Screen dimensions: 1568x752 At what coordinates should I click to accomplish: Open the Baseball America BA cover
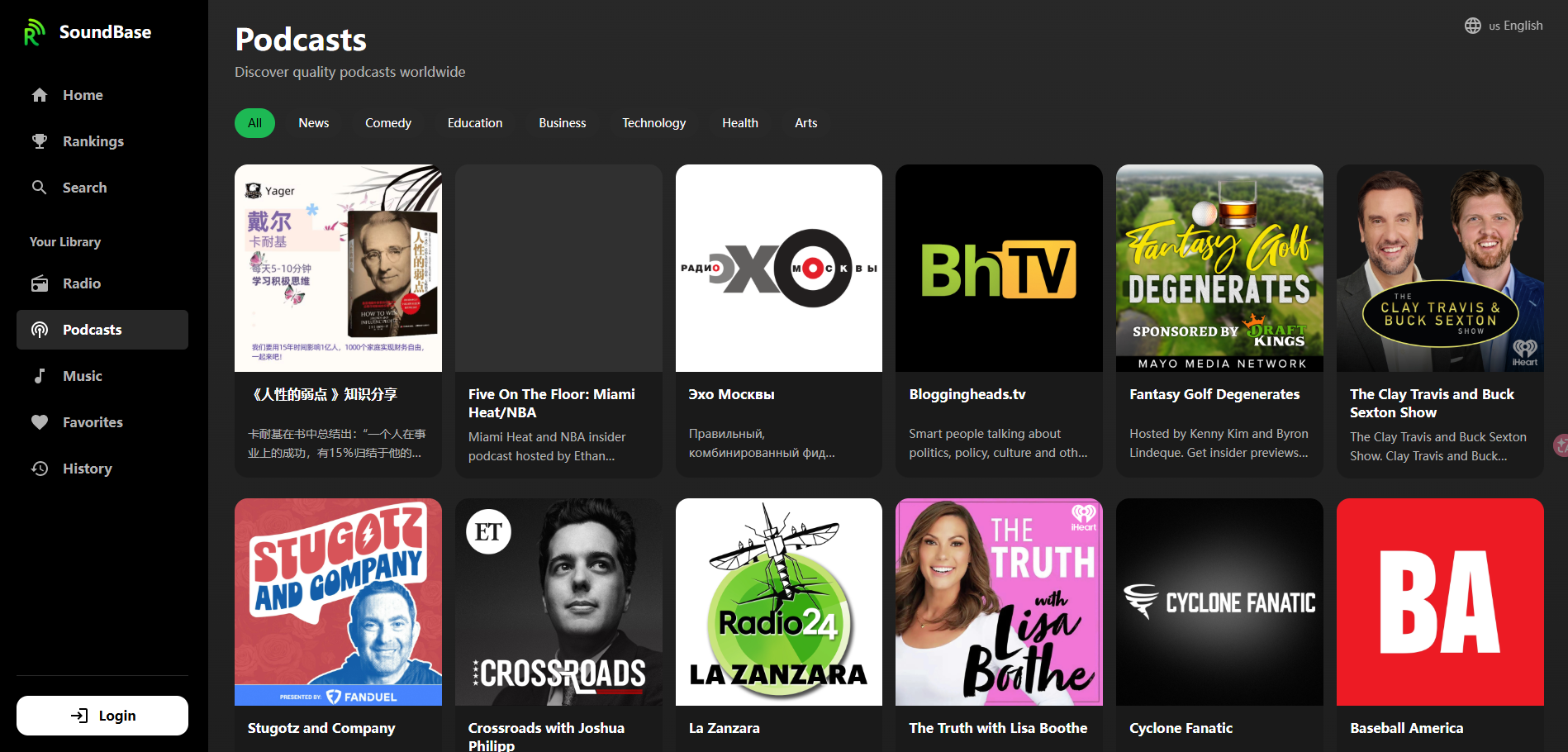1440,602
